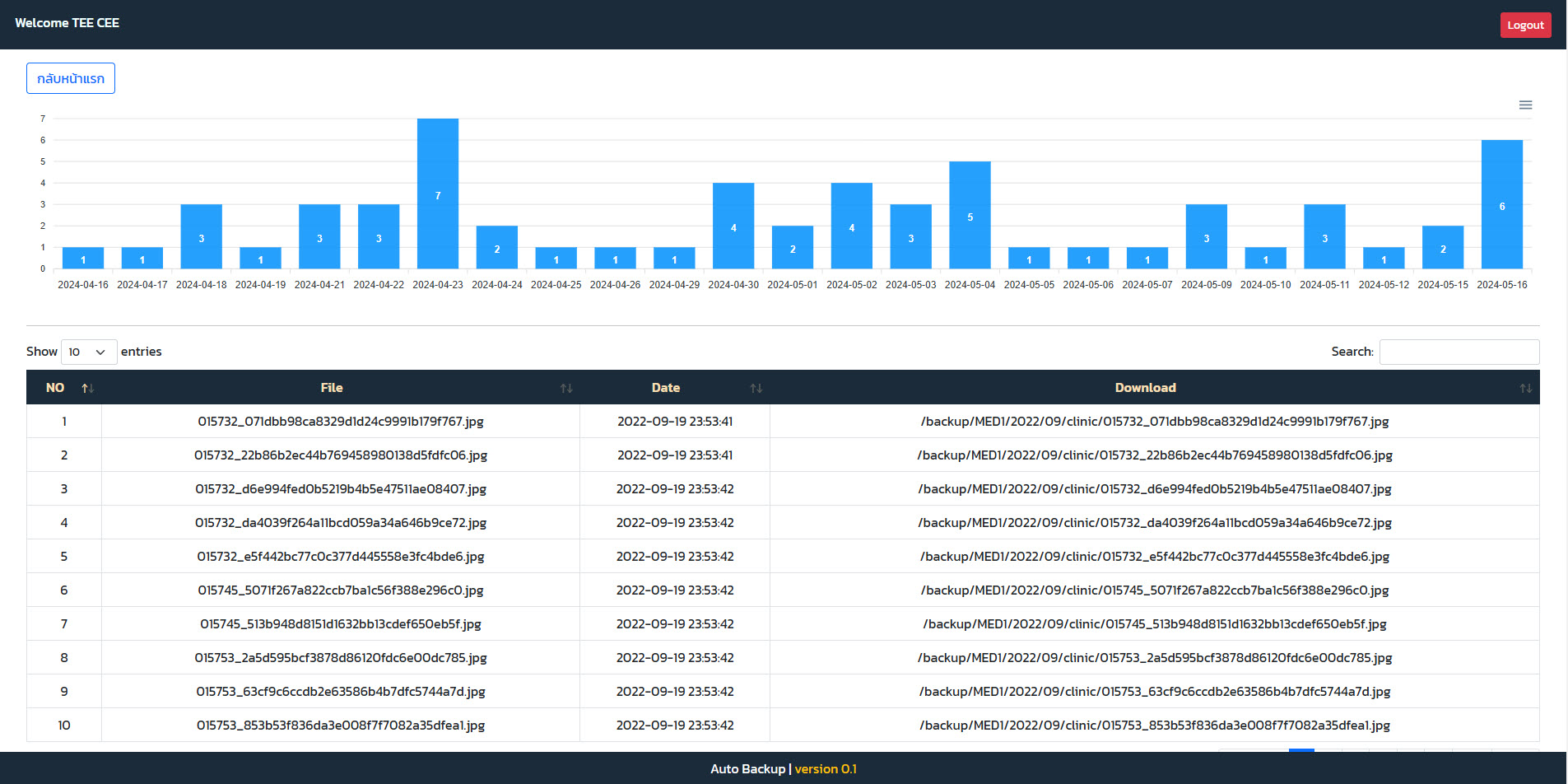Click the File column header

[332, 388]
